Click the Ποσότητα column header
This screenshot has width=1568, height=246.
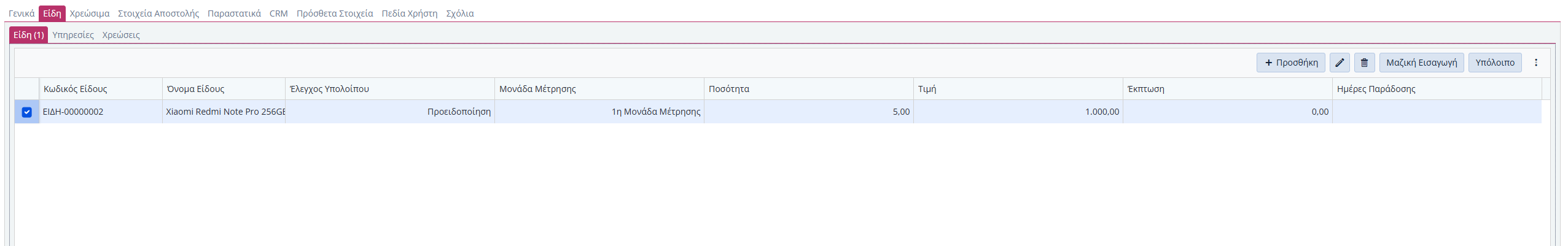pyautogui.click(x=729, y=89)
